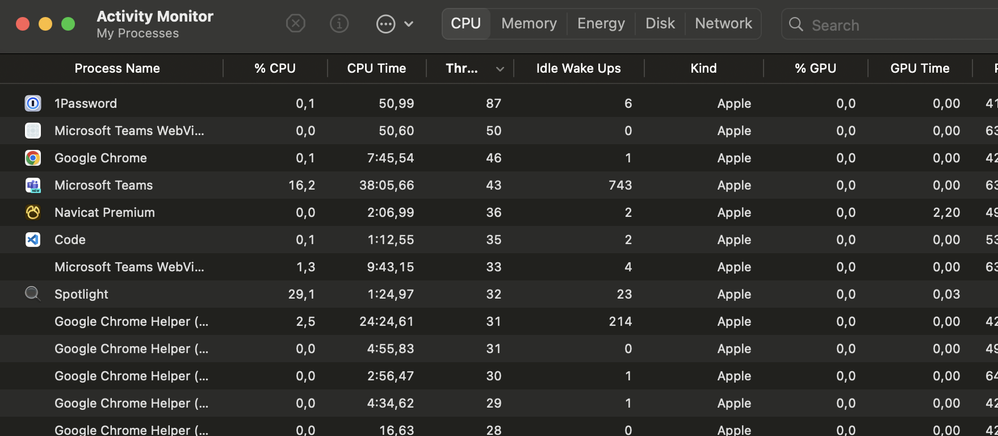Select the Navicat Premium process name
Image resolution: width=998 pixels, height=436 pixels.
[x=104, y=213]
